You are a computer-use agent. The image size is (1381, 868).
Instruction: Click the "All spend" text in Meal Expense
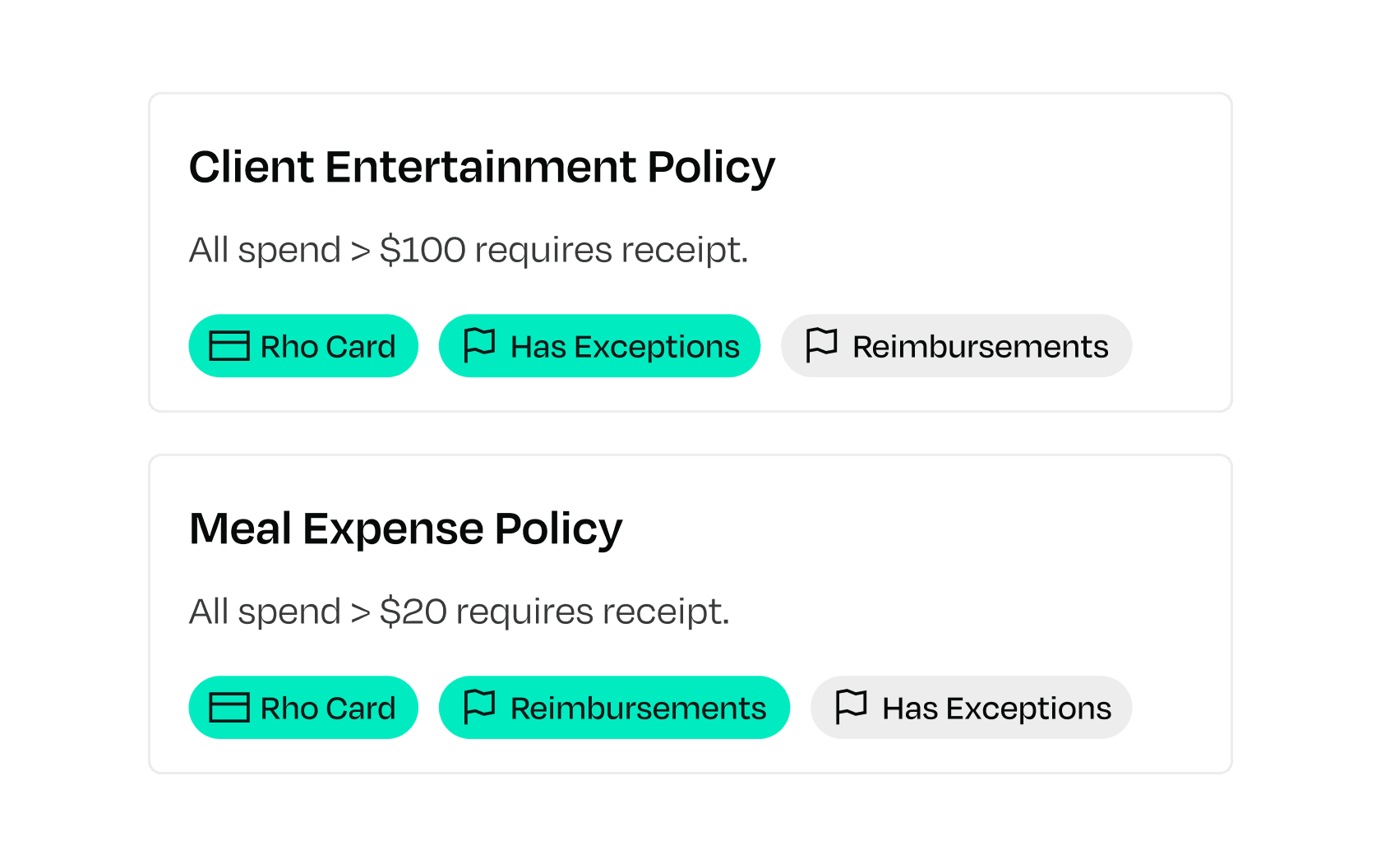264,612
